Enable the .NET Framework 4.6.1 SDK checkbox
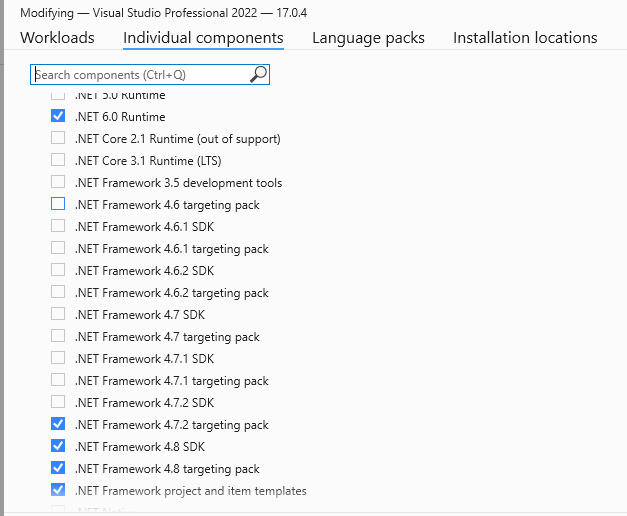 pyautogui.click(x=58, y=227)
